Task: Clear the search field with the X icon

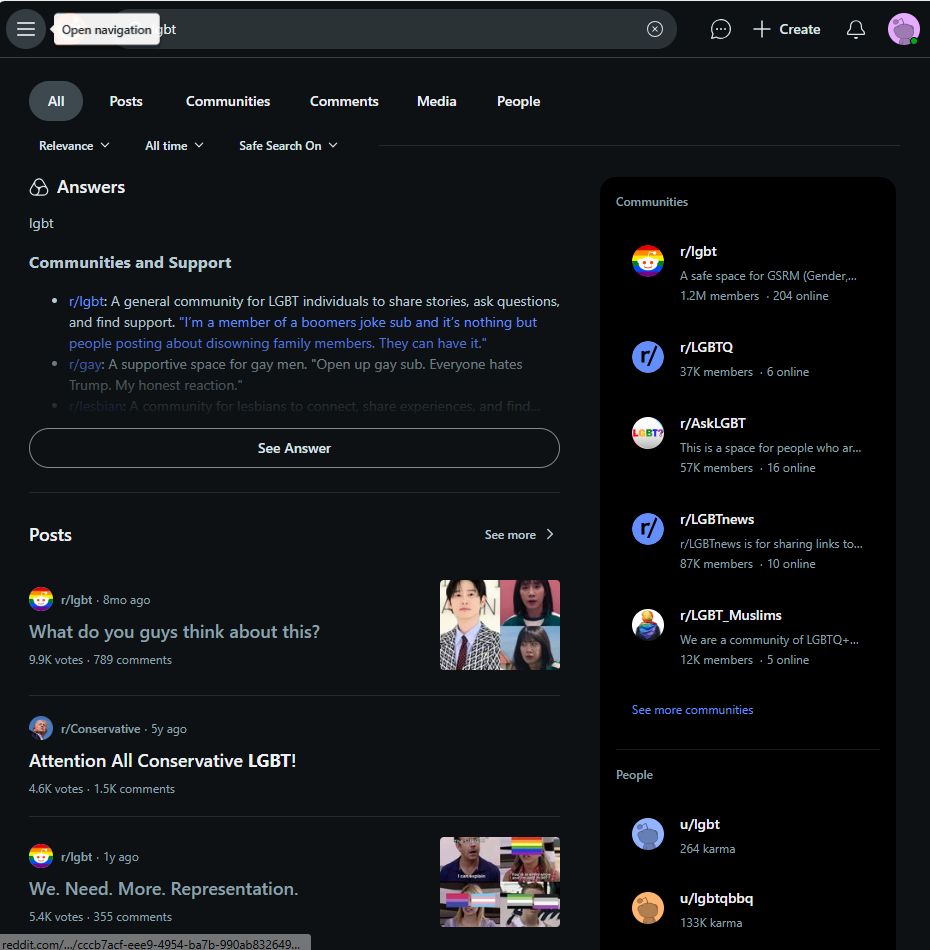Action: point(654,29)
